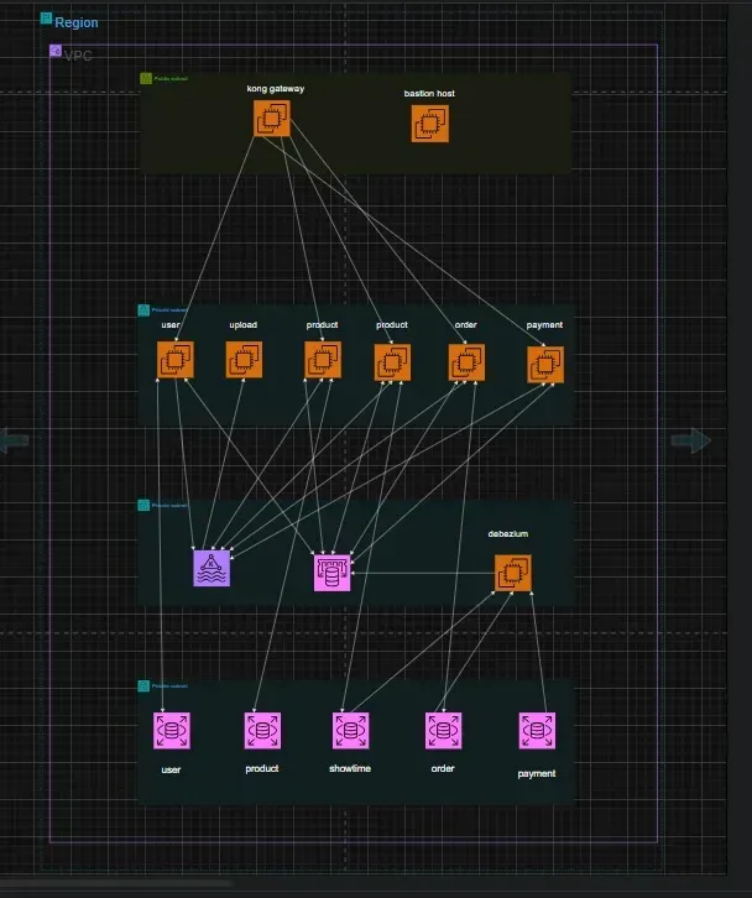Image resolution: width=753 pixels, height=899 pixels.
Task: Click the Region group label
Action: click(x=76, y=23)
